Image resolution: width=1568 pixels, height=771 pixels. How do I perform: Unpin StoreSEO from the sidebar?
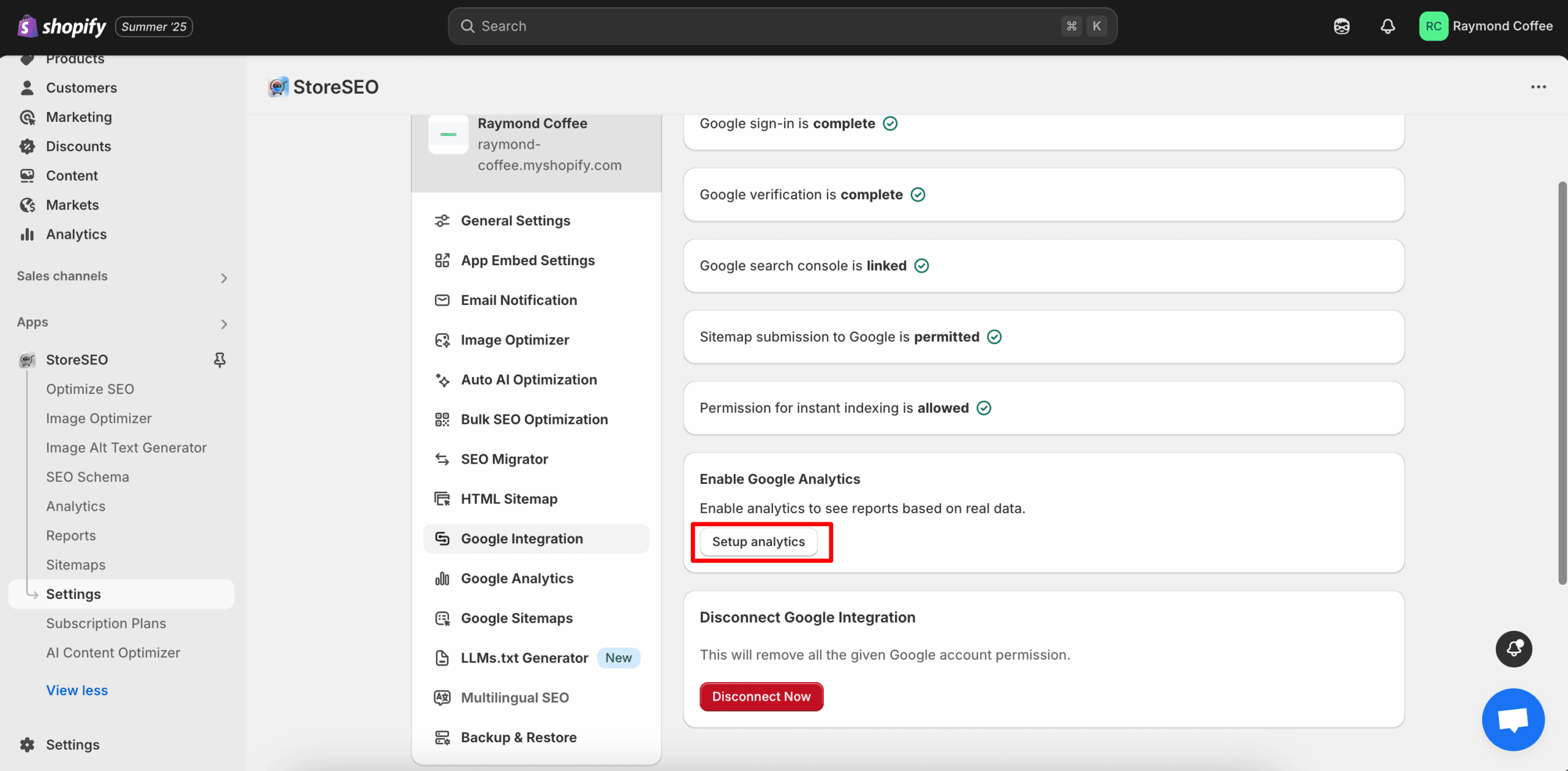[220, 360]
